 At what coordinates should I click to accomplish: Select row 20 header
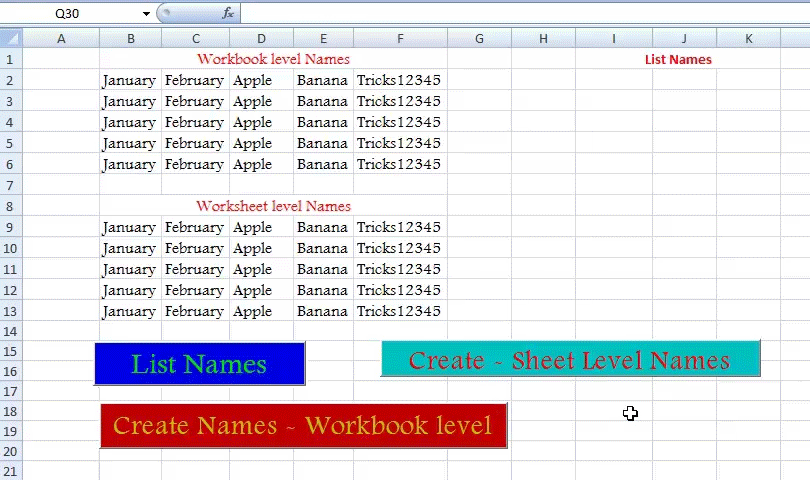click(11, 451)
